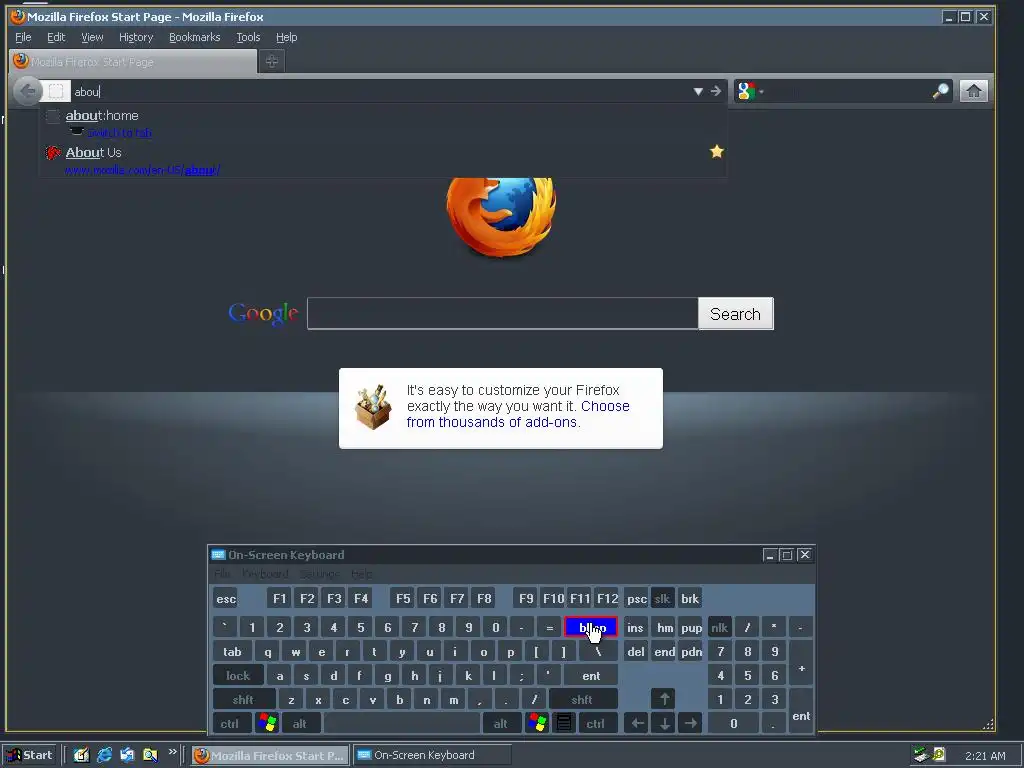Select the about:home autocomplete suggestion
This screenshot has height=768, width=1024.
coord(383,123)
